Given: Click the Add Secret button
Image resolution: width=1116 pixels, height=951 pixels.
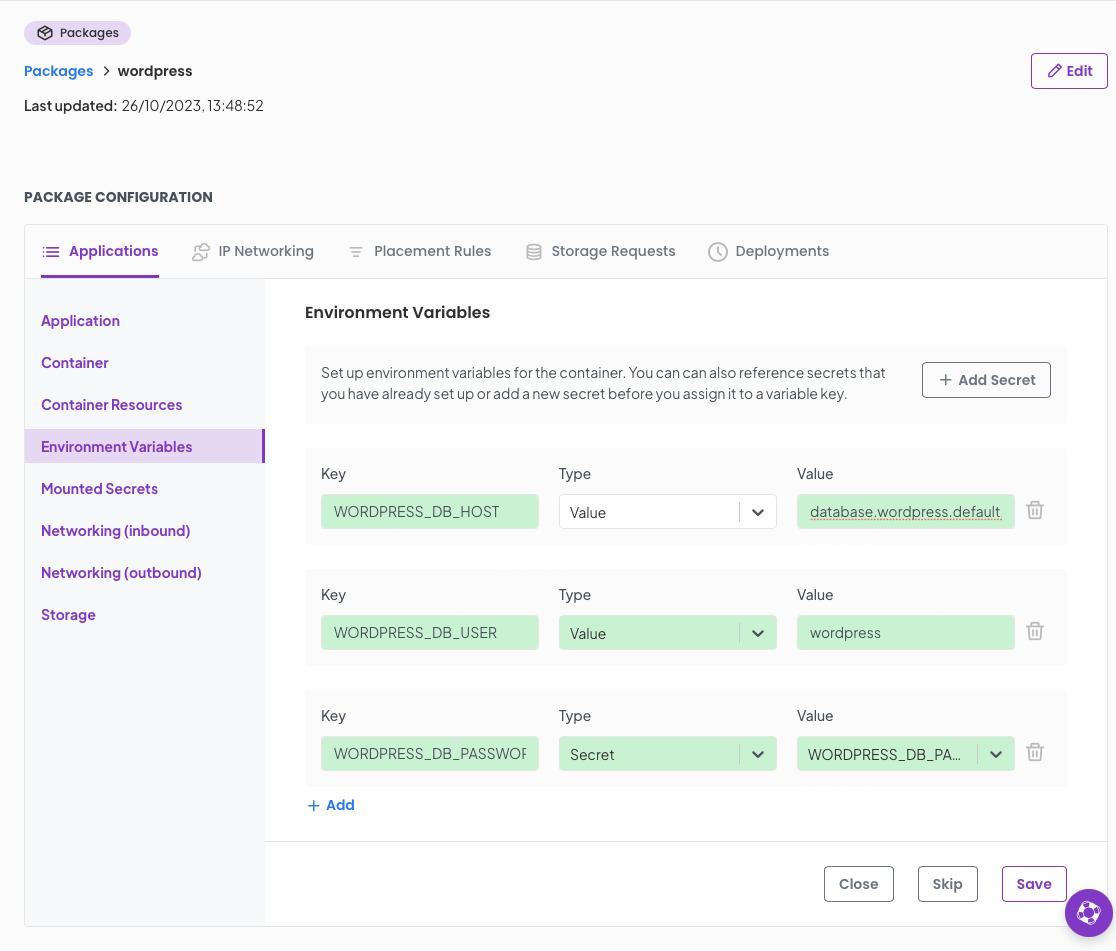Looking at the screenshot, I should 986,380.
